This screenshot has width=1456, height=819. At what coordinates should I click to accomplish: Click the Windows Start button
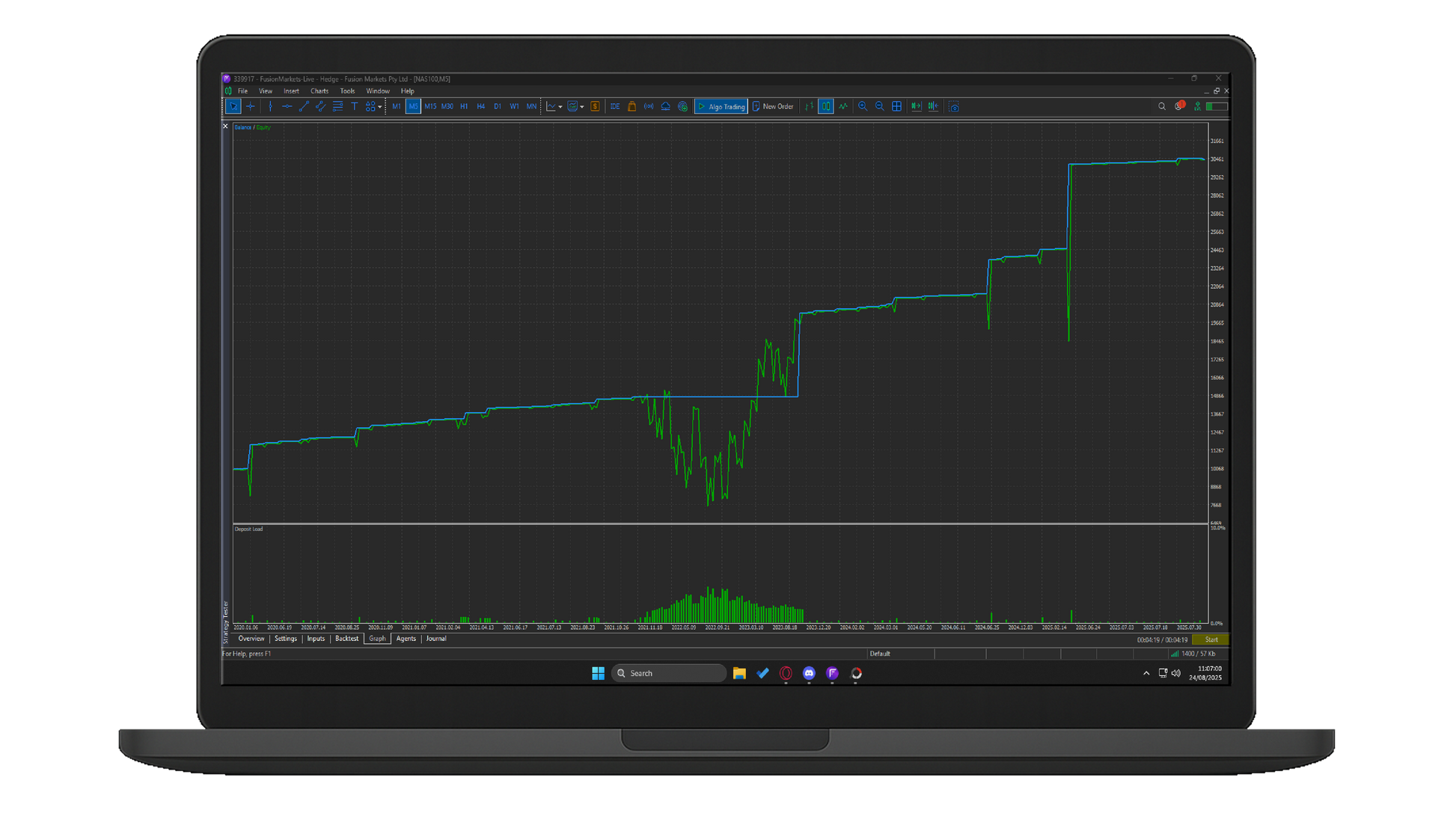(x=598, y=673)
